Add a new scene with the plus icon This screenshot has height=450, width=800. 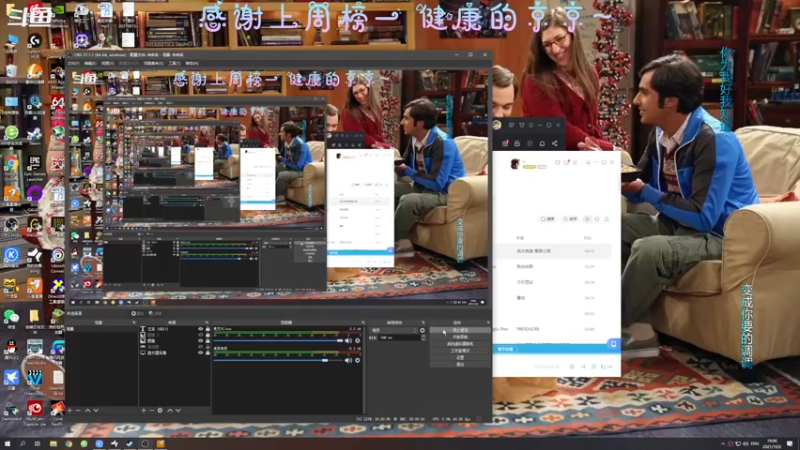pyautogui.click(x=70, y=410)
